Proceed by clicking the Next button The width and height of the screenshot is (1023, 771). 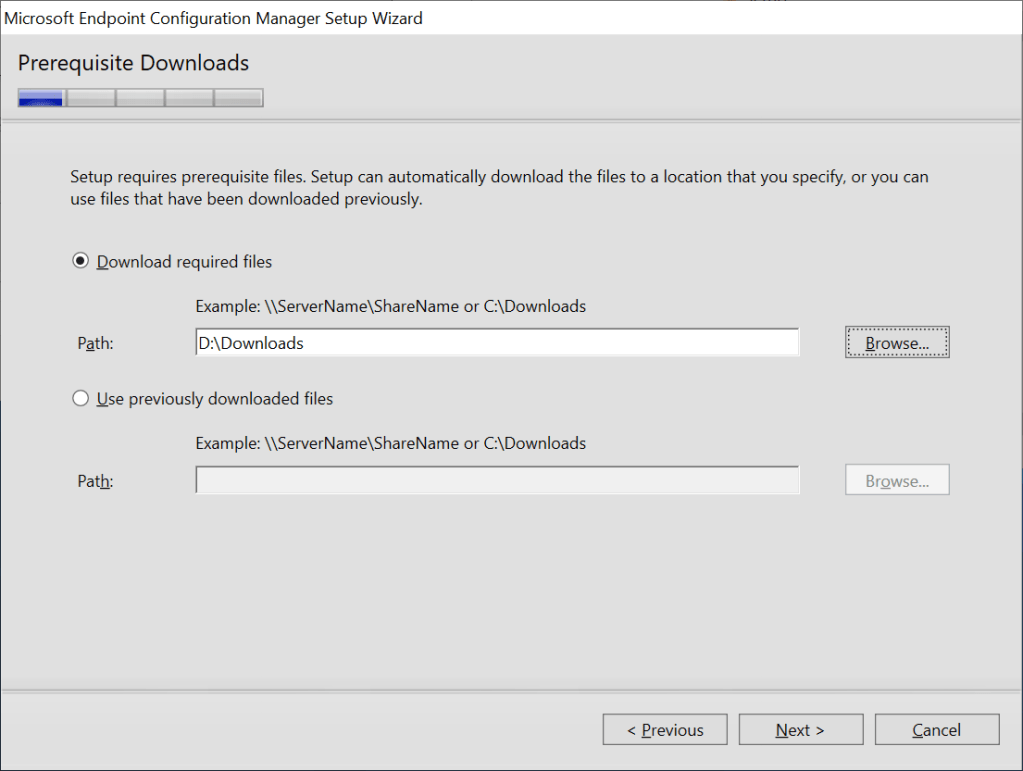pyautogui.click(x=800, y=730)
